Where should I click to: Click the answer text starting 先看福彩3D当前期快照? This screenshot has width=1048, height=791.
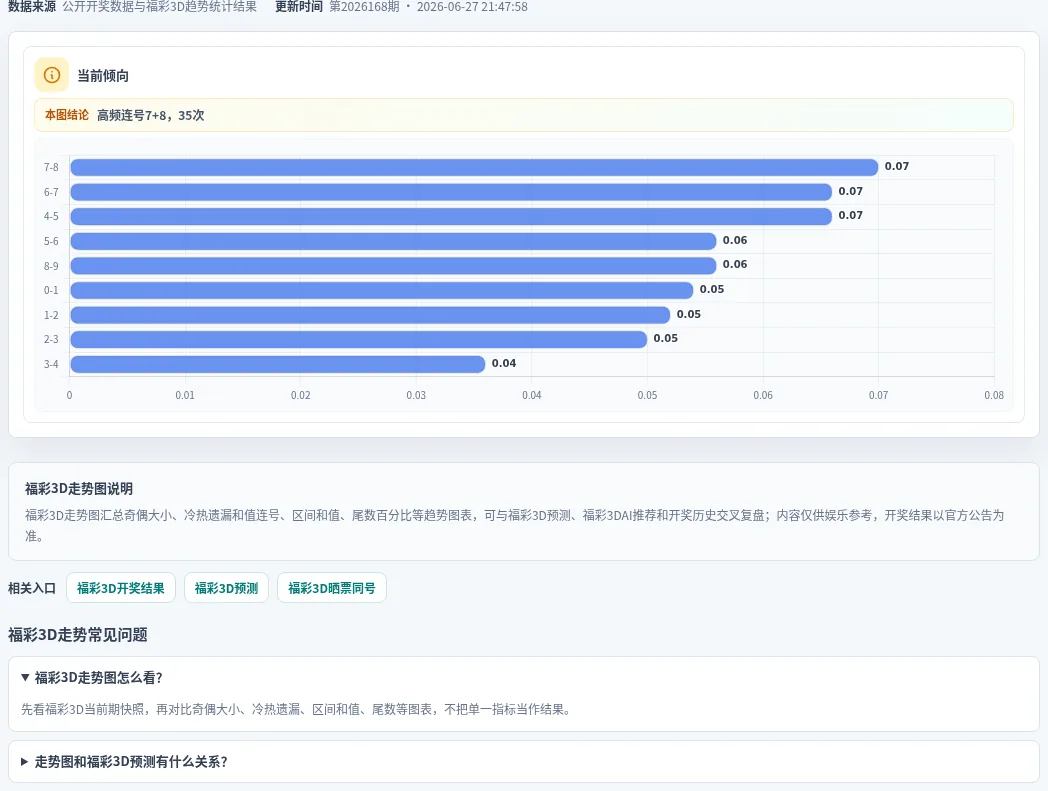pos(297,709)
